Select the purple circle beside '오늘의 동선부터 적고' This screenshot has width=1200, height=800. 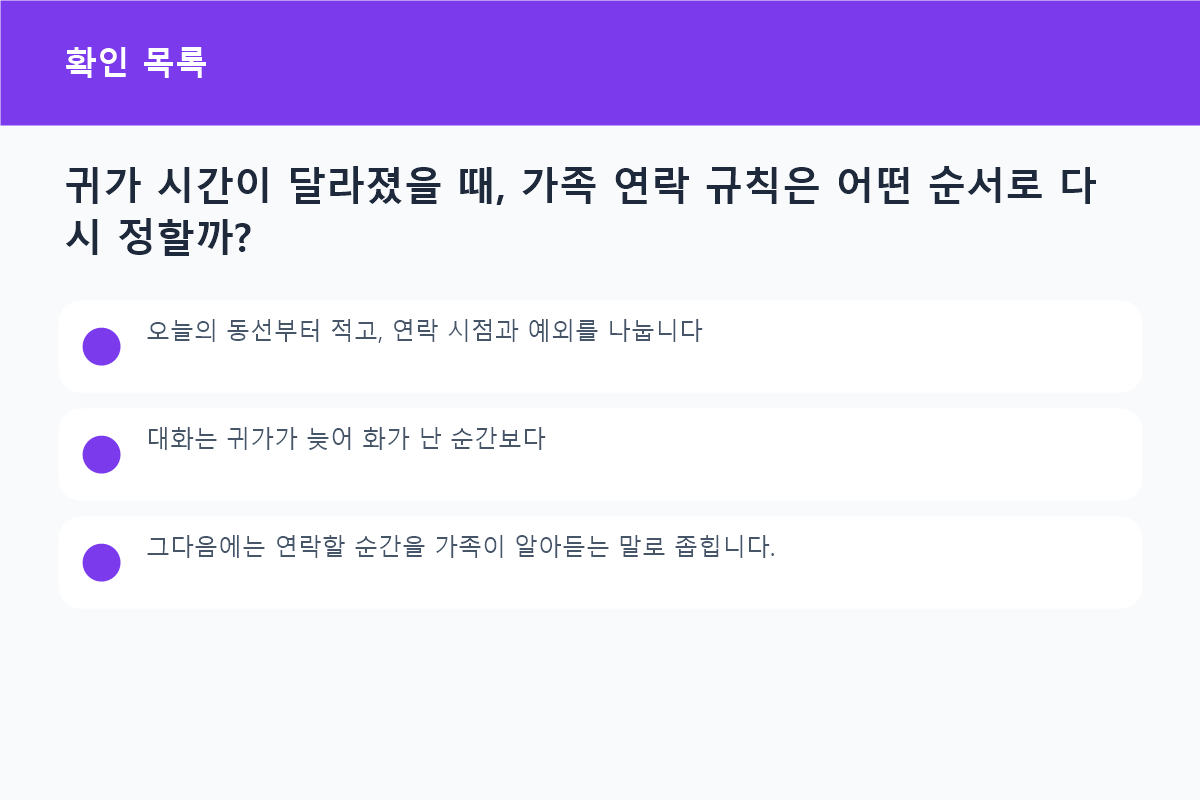click(101, 347)
